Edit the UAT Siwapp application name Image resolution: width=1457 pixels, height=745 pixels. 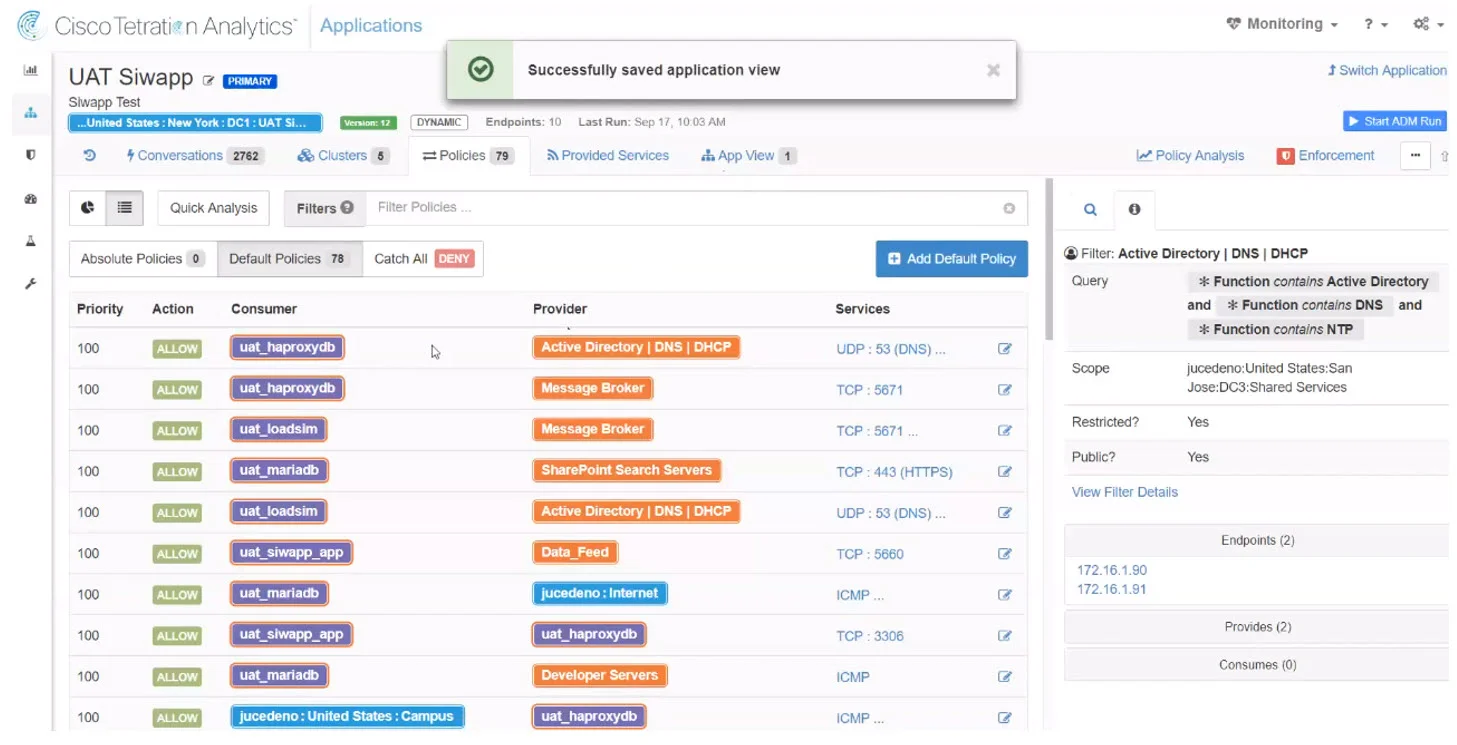coord(208,81)
